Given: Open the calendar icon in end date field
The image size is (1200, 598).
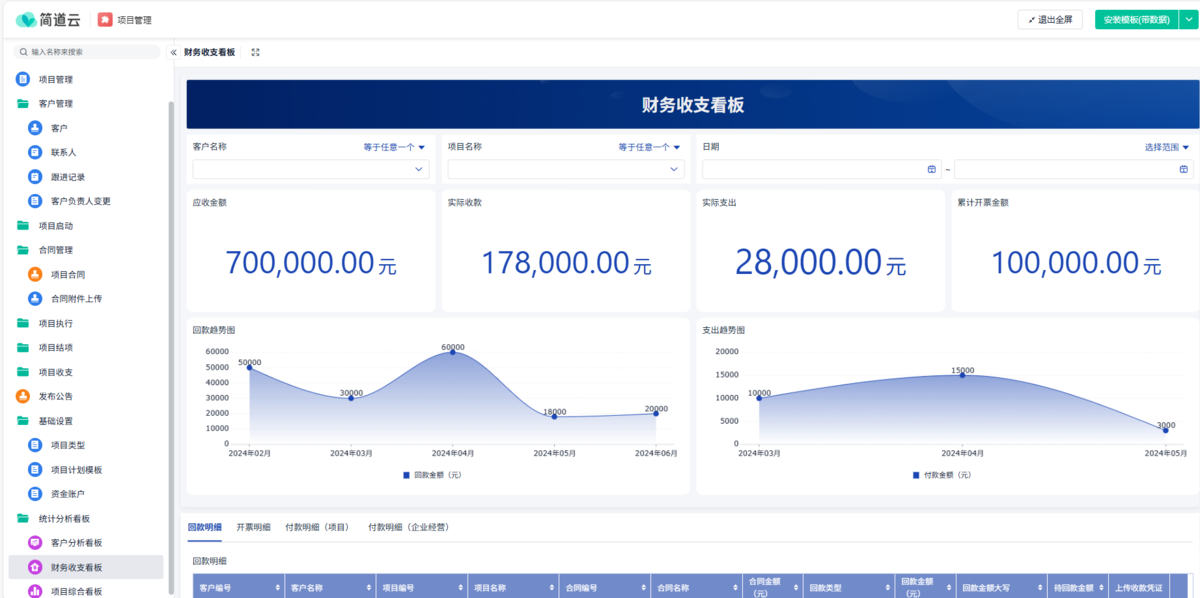Looking at the screenshot, I should [1184, 170].
